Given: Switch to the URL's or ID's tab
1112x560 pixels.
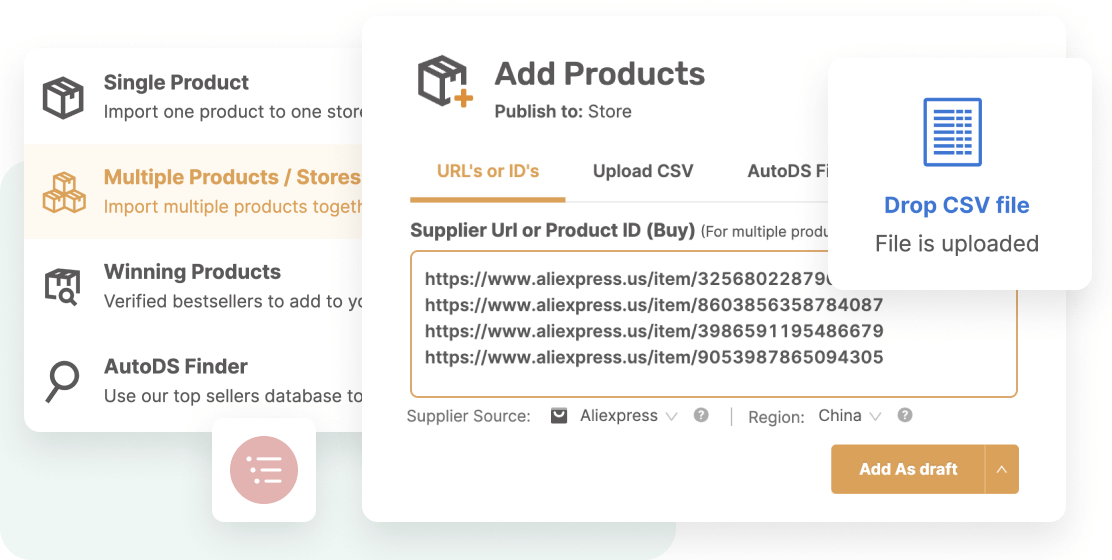Looking at the screenshot, I should click(488, 172).
